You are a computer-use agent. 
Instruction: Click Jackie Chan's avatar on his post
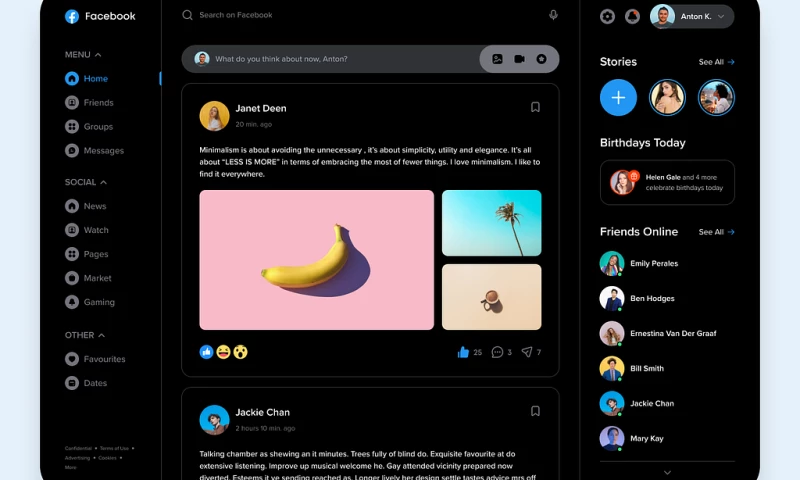pyautogui.click(x=214, y=420)
